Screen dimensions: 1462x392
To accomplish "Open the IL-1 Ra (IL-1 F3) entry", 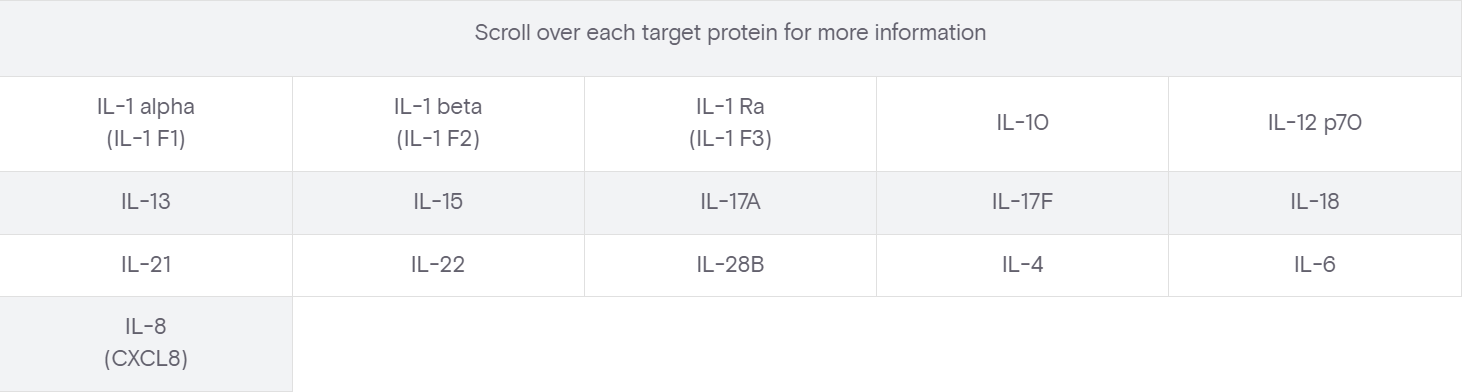I will point(730,123).
